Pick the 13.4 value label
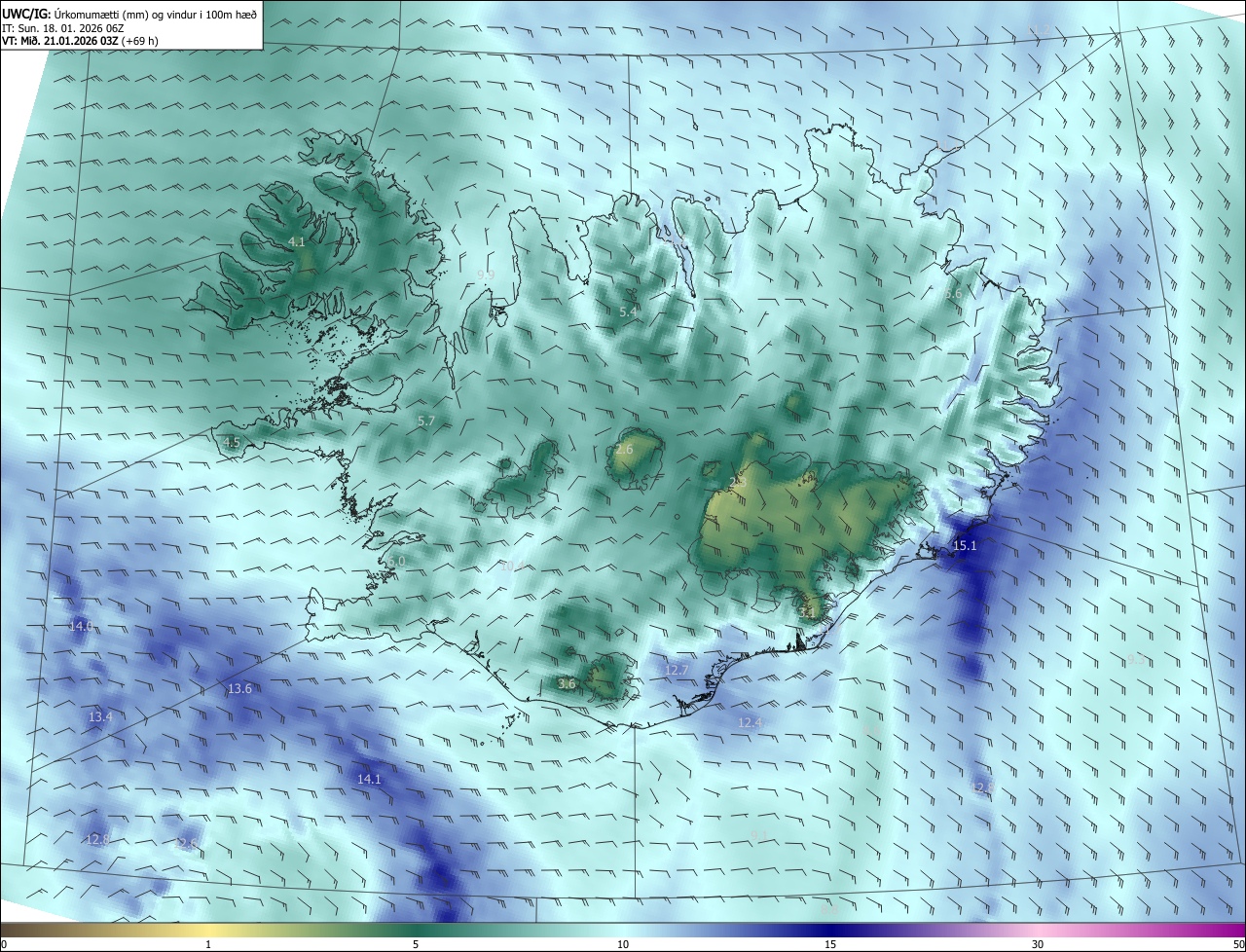Screen dimensions: 1246x952 click(100, 716)
